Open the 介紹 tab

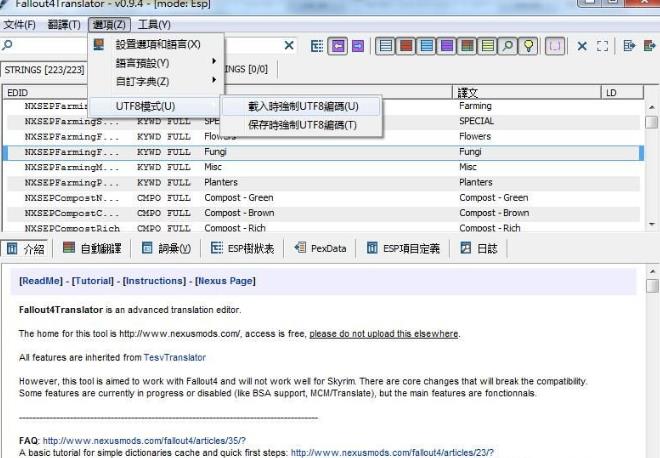[26, 249]
